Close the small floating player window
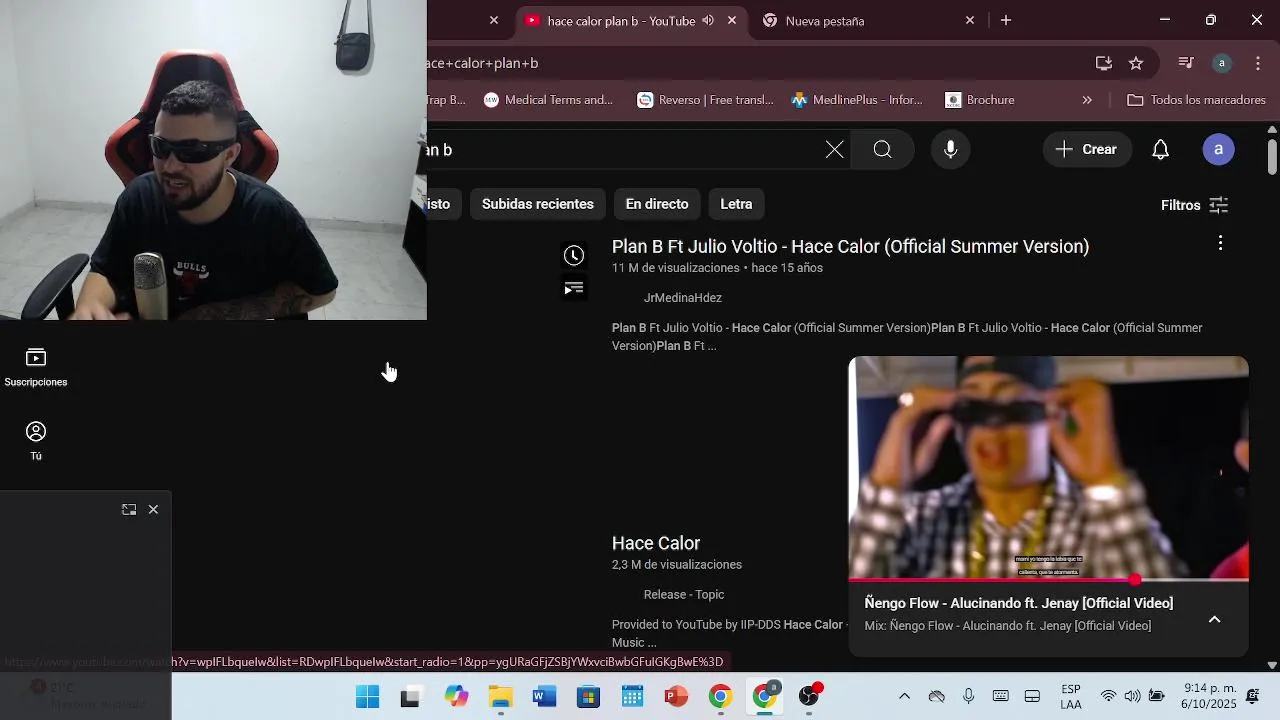Viewport: 1280px width, 720px height. (153, 510)
